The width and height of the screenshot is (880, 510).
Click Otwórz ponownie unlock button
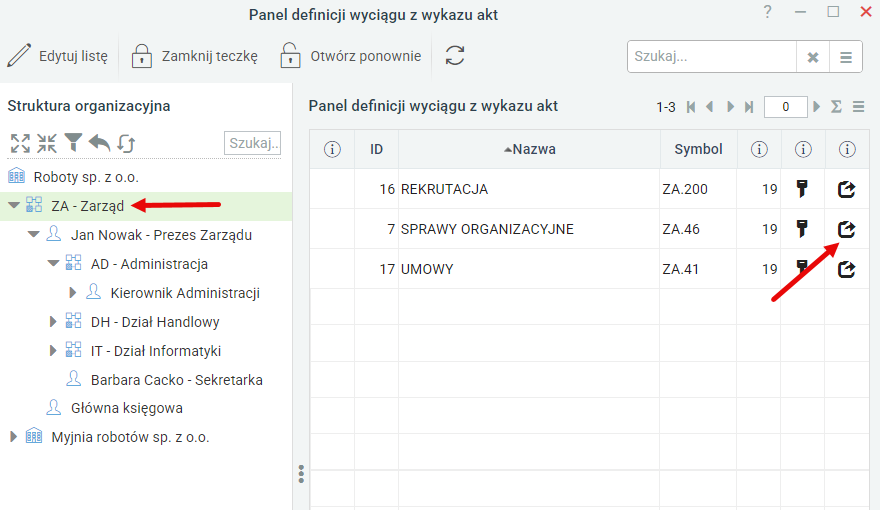350,56
